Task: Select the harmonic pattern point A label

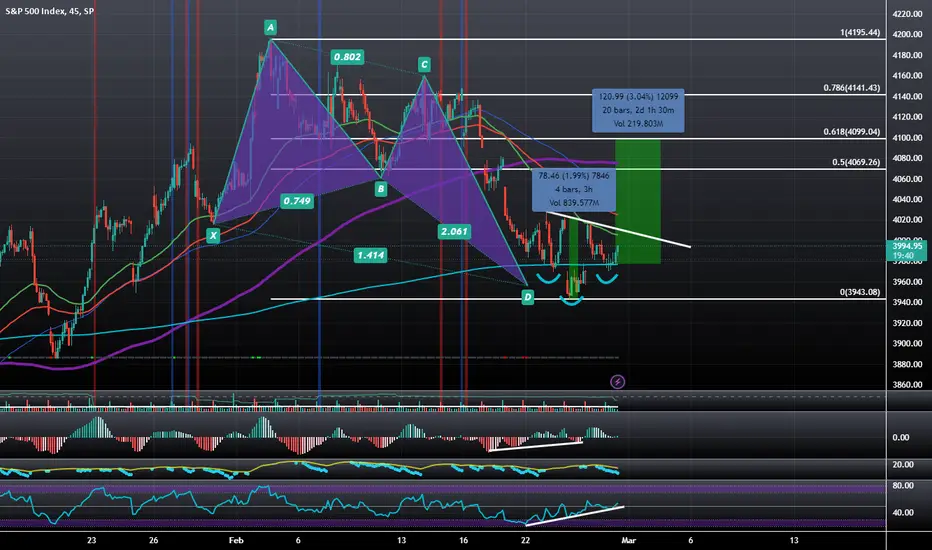Action: pyautogui.click(x=270, y=27)
